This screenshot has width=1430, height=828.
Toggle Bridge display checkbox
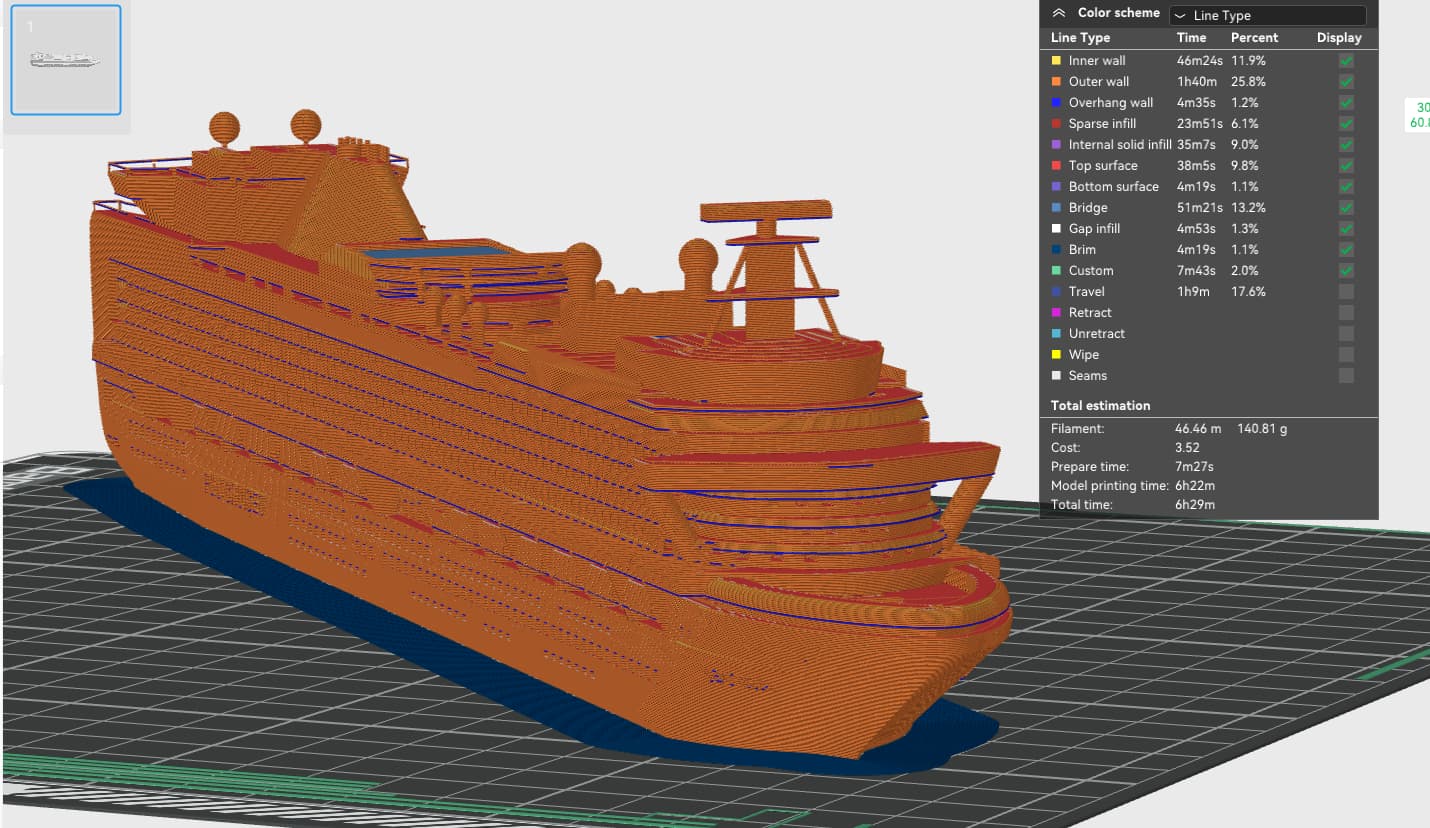(x=1346, y=207)
